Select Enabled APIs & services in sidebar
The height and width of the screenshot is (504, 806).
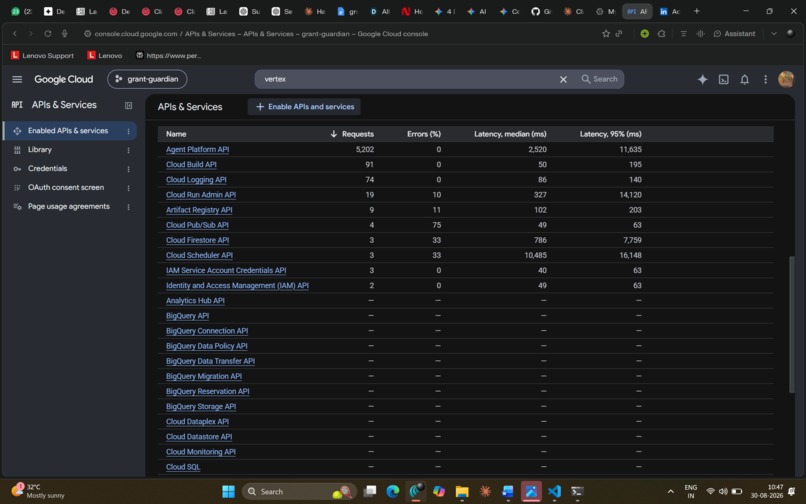pyautogui.click(x=70, y=131)
